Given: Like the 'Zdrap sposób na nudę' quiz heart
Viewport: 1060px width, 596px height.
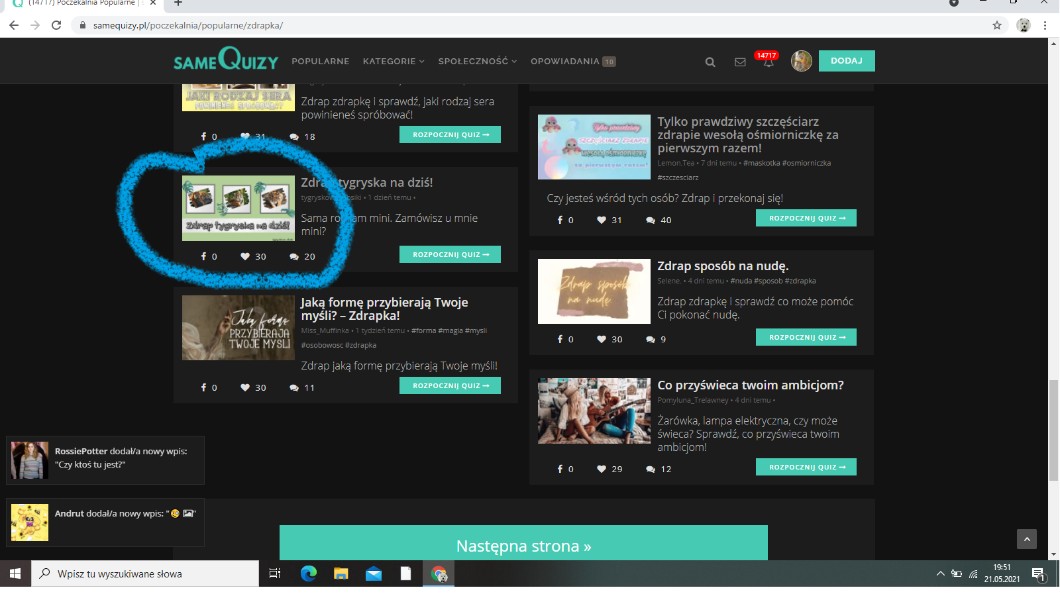Looking at the screenshot, I should pos(602,339).
